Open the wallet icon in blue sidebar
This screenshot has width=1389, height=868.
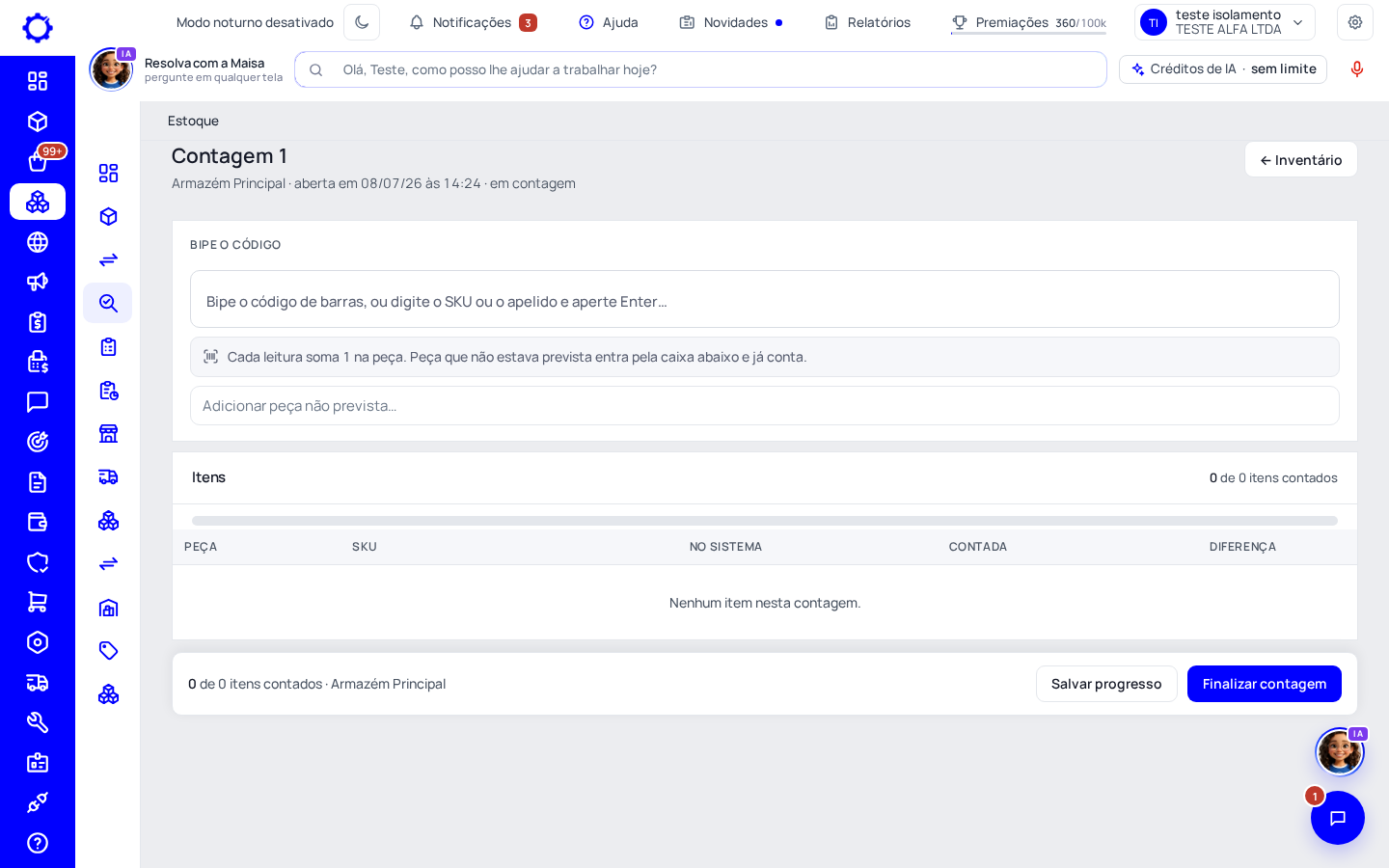coord(38,522)
